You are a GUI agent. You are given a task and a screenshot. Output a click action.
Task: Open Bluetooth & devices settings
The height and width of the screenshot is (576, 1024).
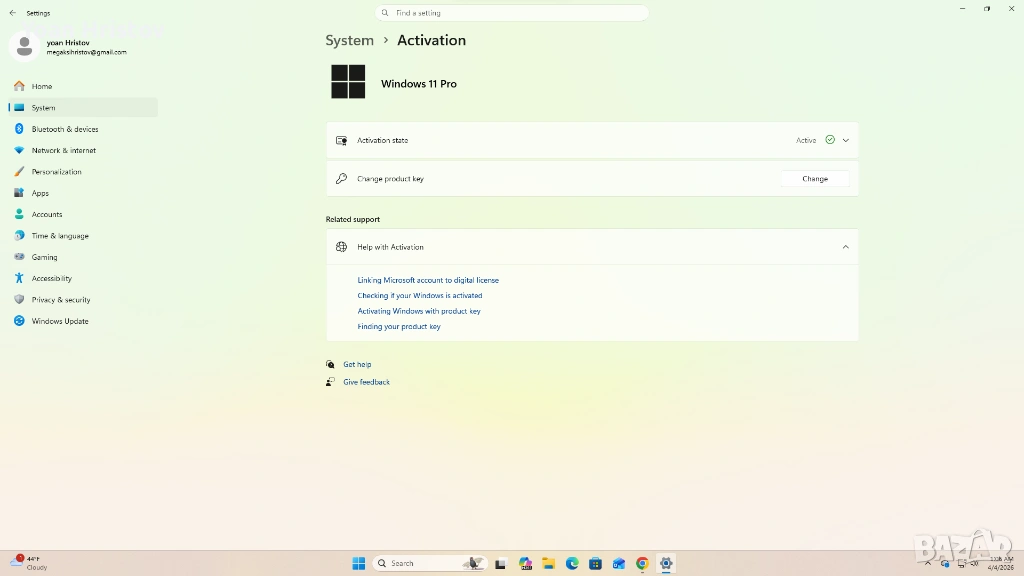65,129
